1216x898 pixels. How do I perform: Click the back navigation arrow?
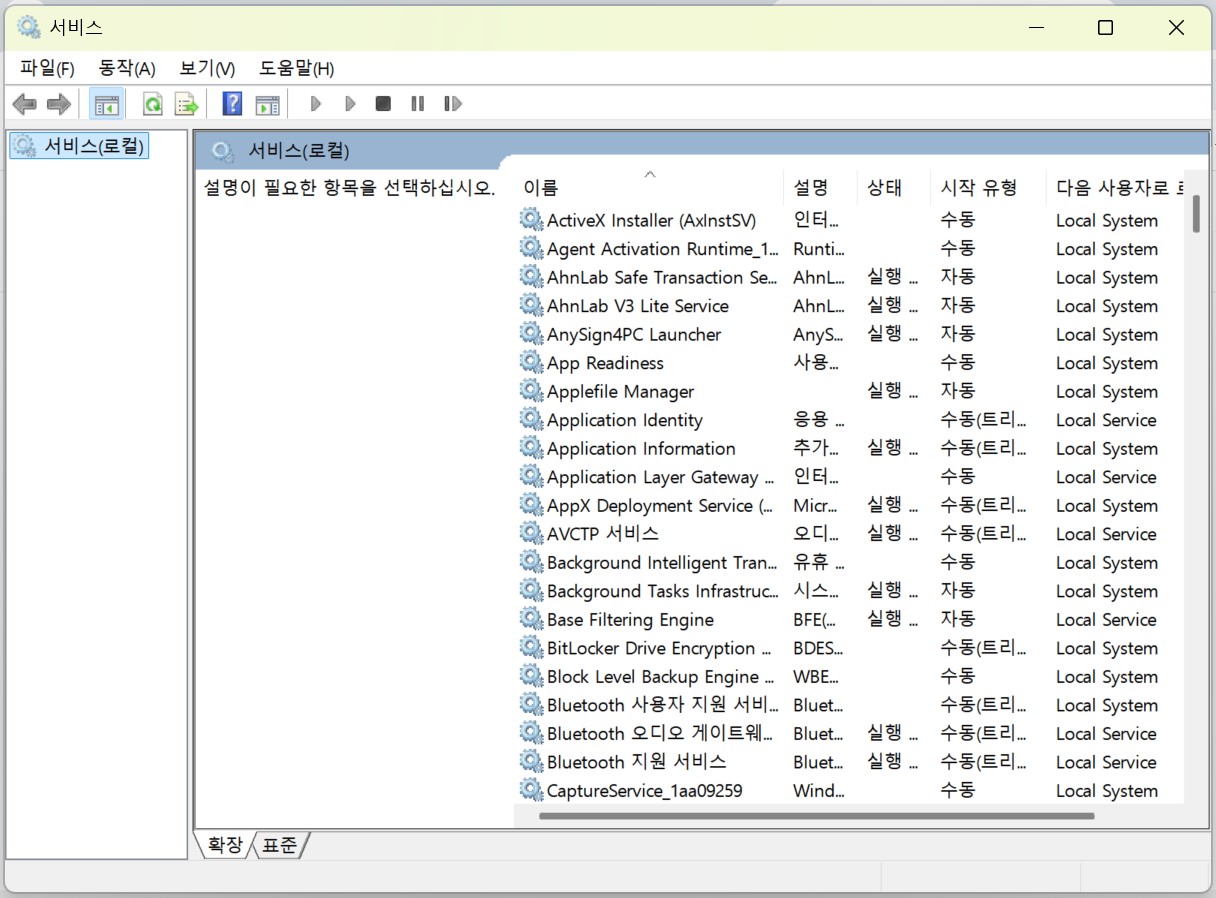click(x=24, y=103)
